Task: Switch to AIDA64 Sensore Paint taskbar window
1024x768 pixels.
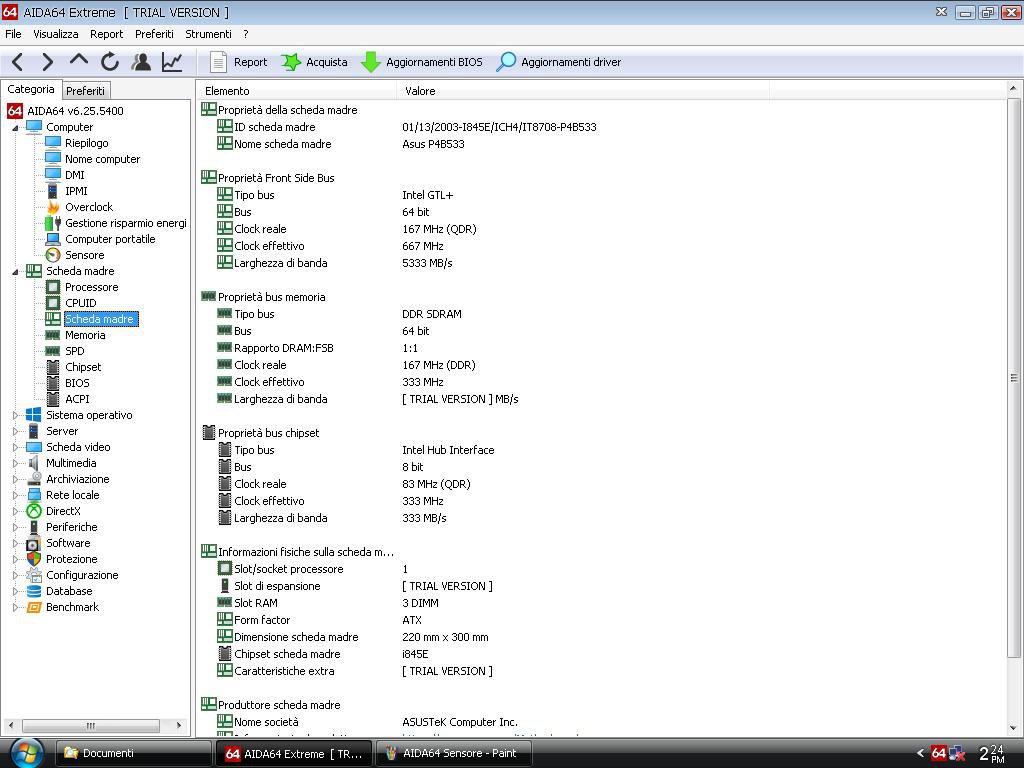Action: [452, 753]
